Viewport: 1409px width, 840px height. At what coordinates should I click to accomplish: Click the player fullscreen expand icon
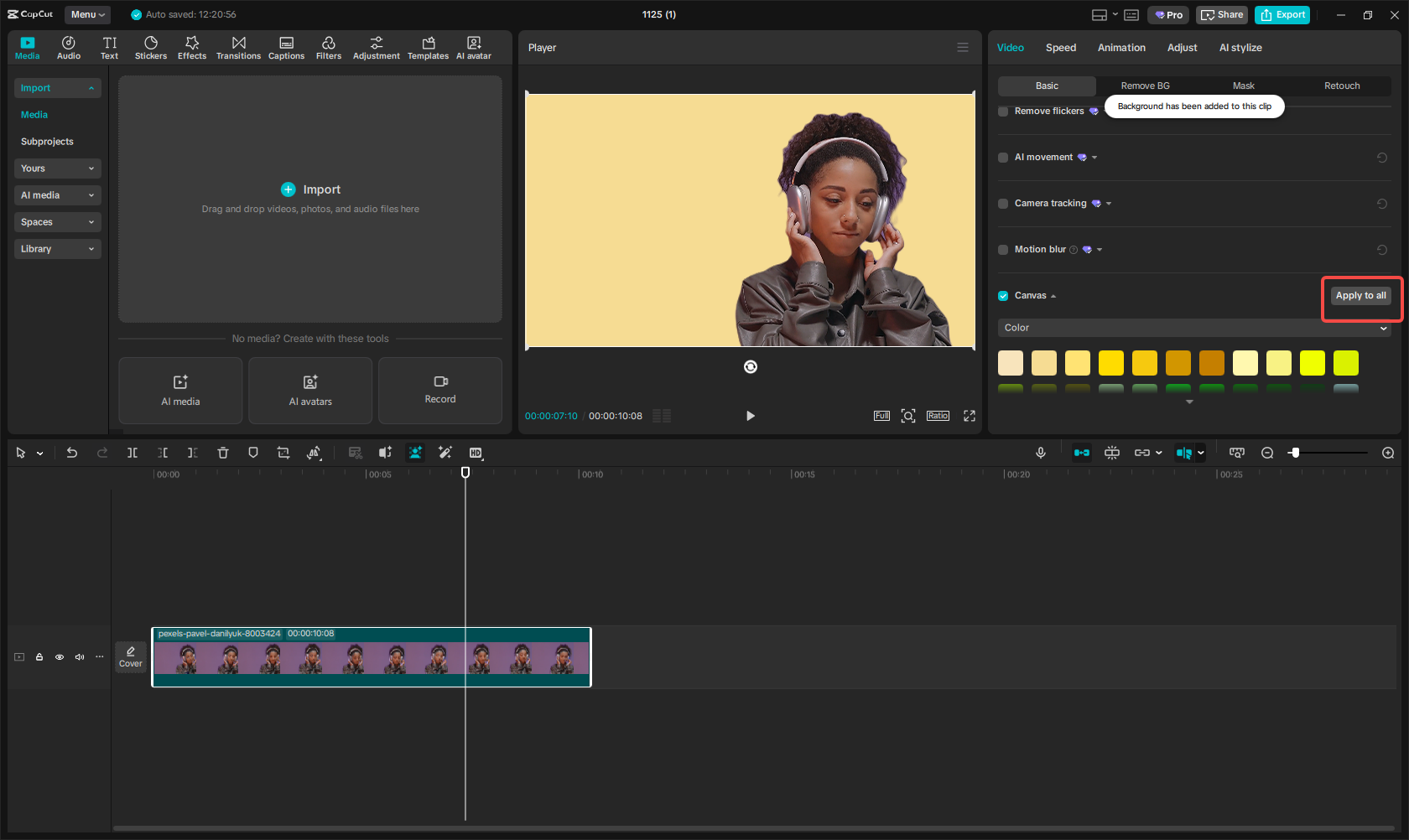[x=970, y=416]
